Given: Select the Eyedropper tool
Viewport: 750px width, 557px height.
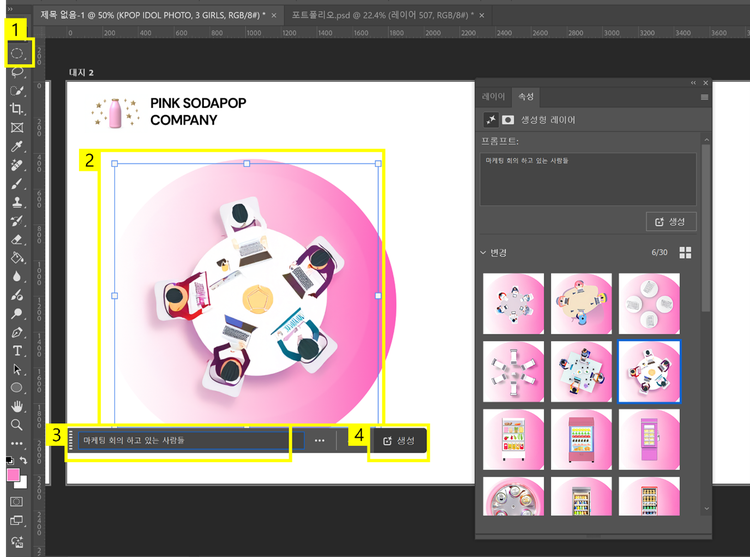Looking at the screenshot, I should coord(17,146).
